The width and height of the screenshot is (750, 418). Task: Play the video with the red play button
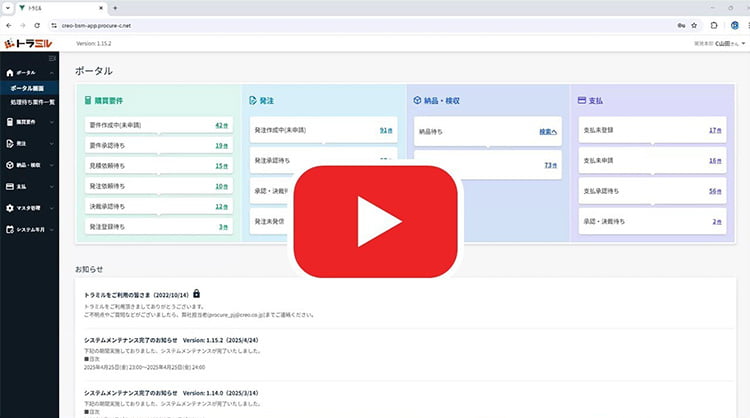(375, 221)
